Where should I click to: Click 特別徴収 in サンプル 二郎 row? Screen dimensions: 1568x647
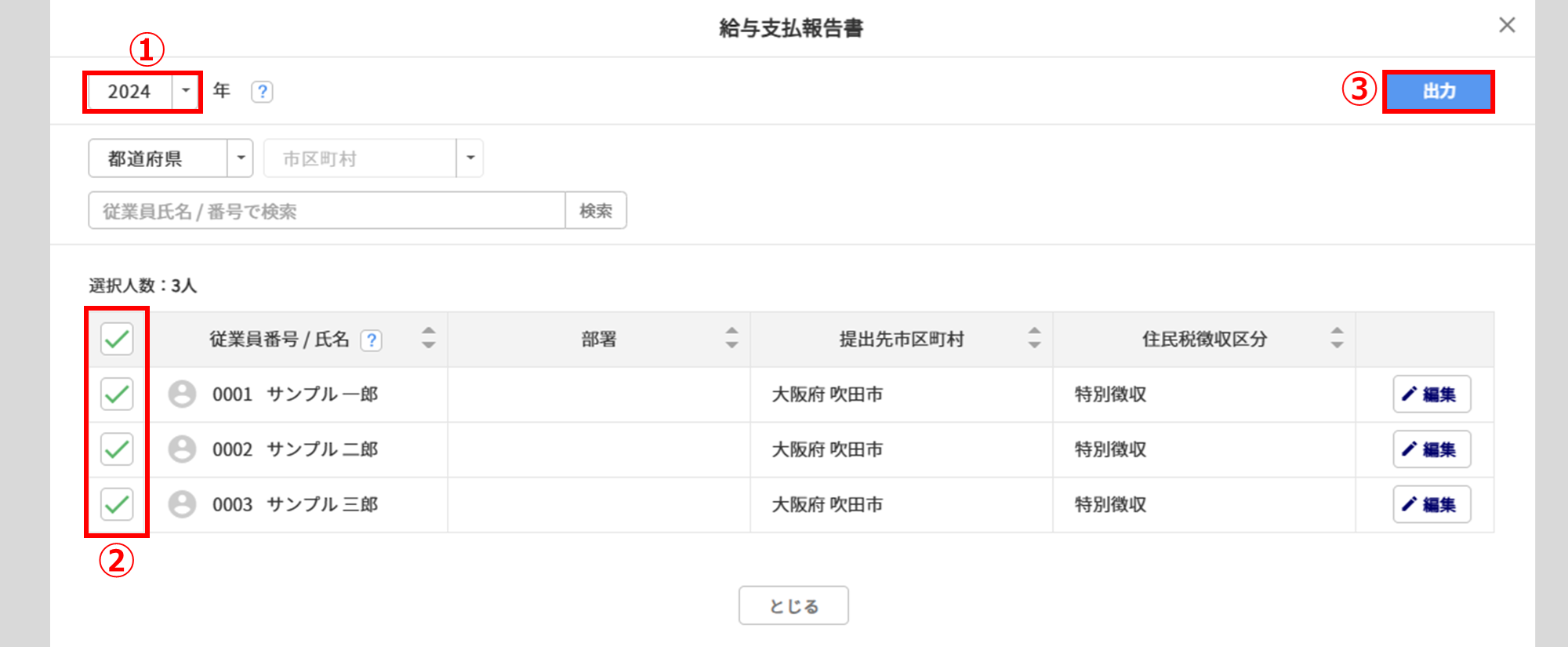point(1110,449)
